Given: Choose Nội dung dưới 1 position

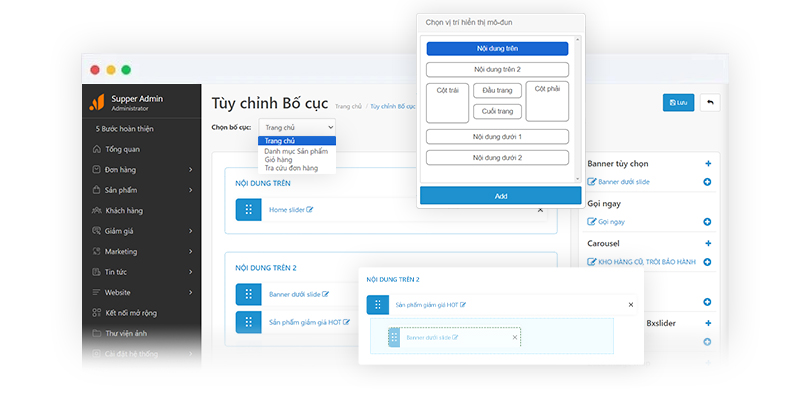Looking at the screenshot, I should (497, 137).
